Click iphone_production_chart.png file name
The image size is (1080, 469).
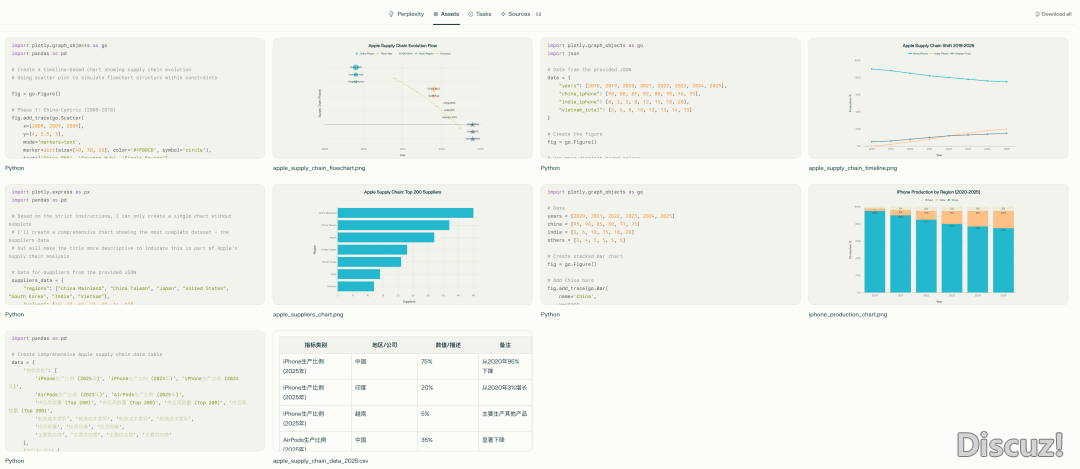pos(848,314)
